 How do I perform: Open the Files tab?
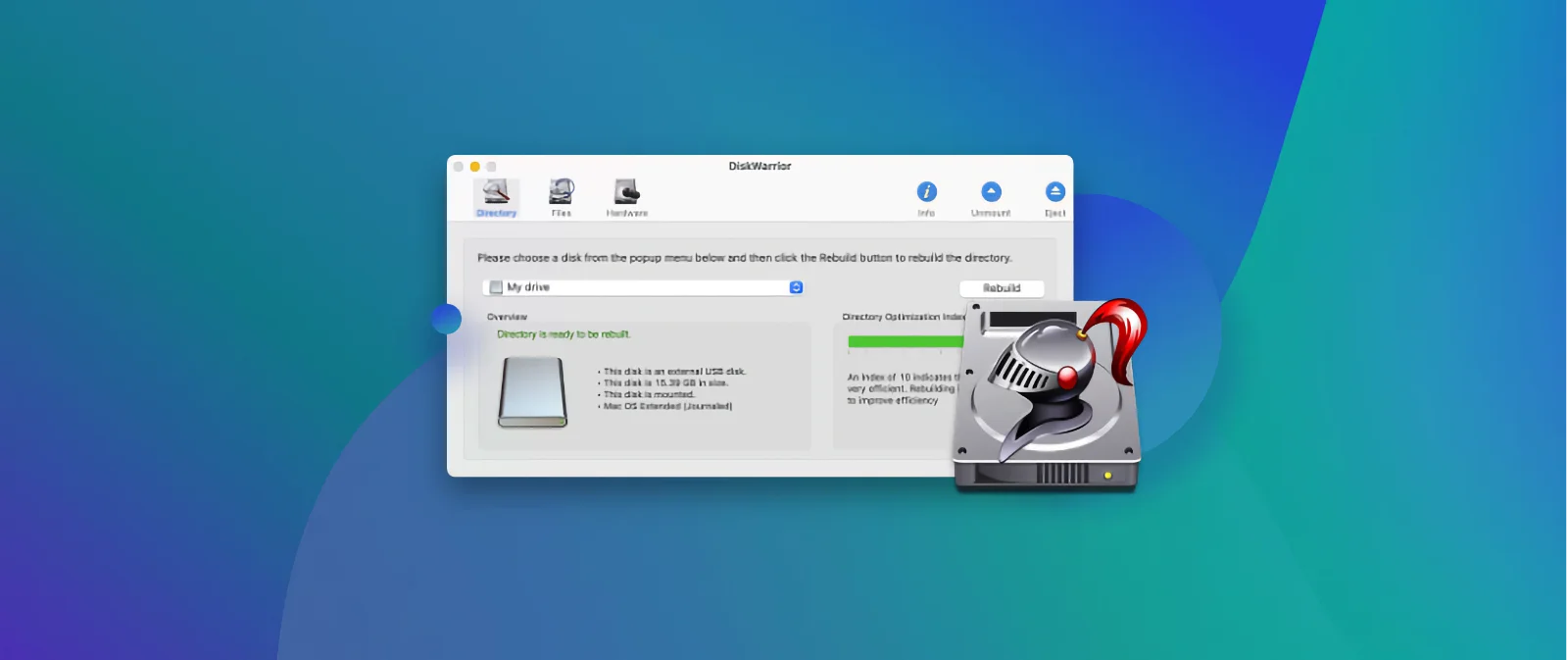click(561, 197)
